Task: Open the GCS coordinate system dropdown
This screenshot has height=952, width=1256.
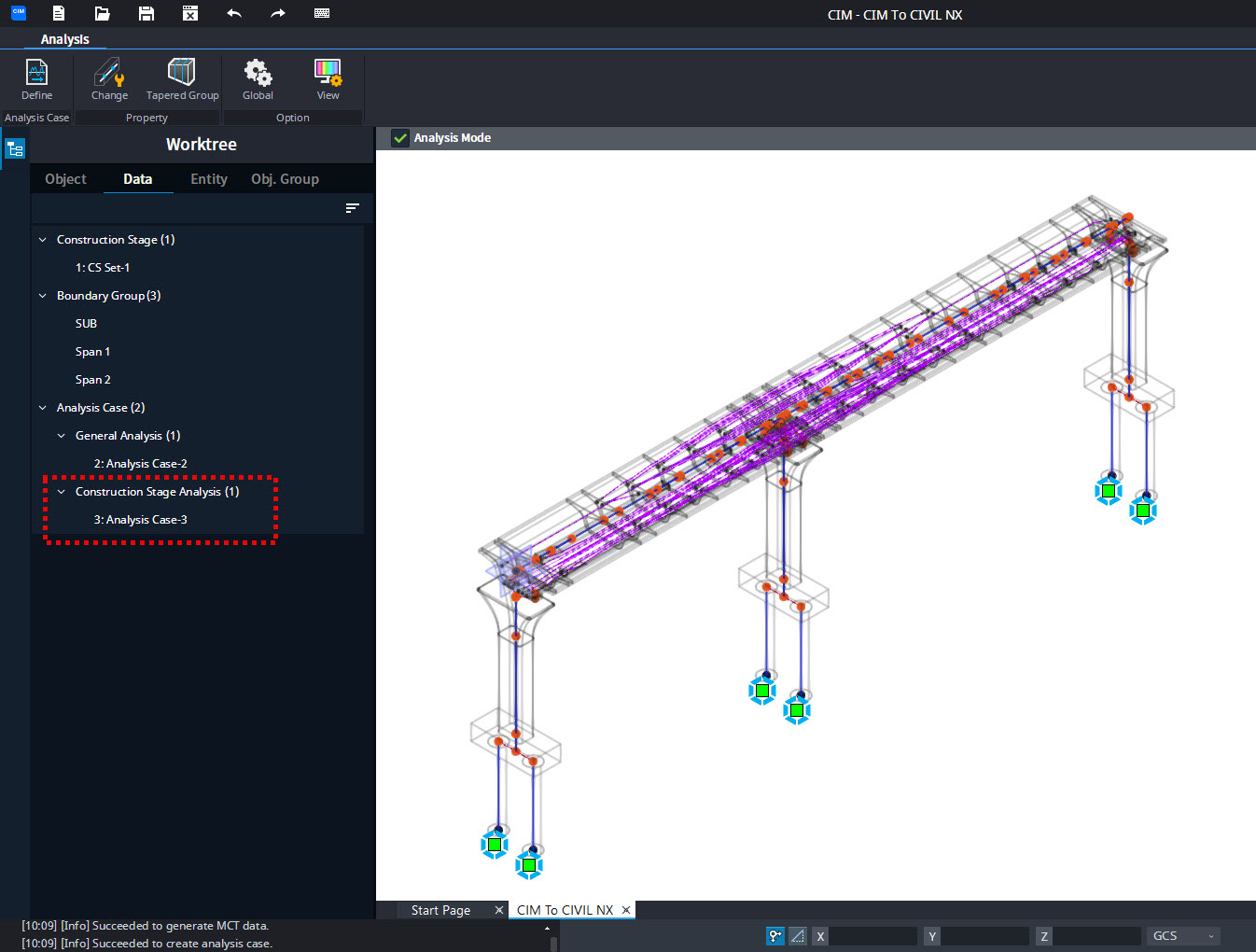Action: pos(1183,936)
